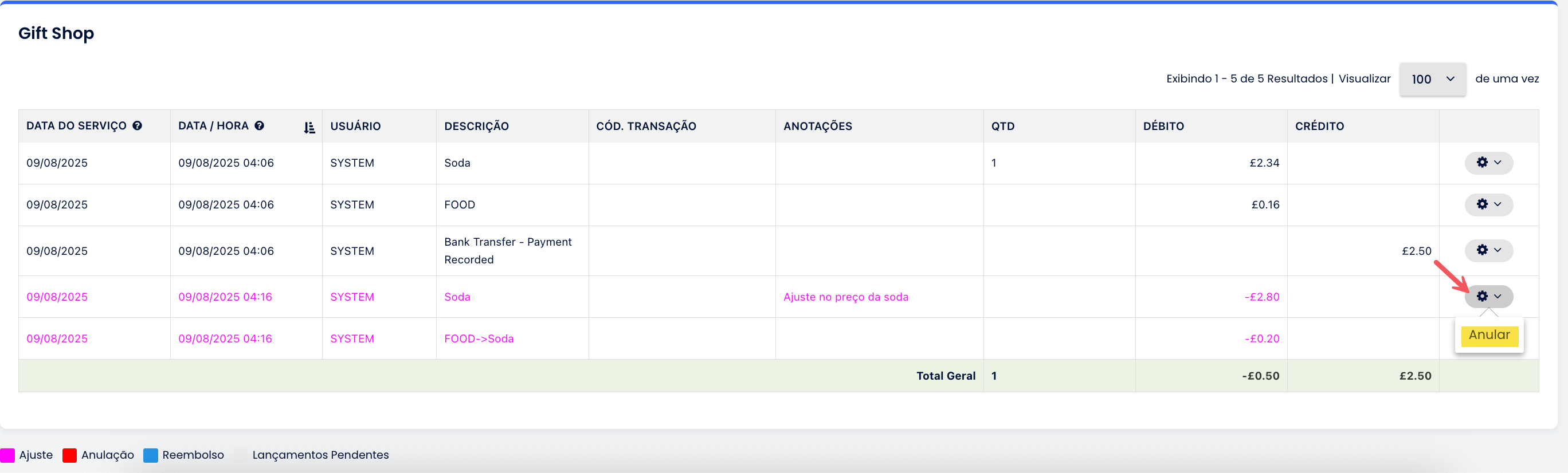Viewport: 1568px width, 473px height.
Task: Open gear actions for FOOD £0.16 row
Action: pyautogui.click(x=1488, y=204)
